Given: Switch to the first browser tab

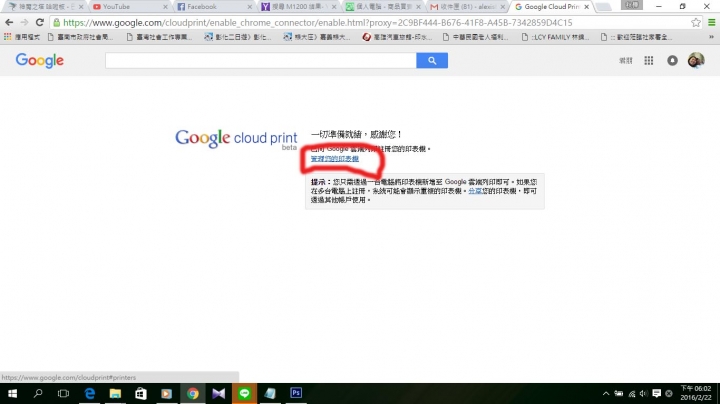Looking at the screenshot, I should (43, 7).
